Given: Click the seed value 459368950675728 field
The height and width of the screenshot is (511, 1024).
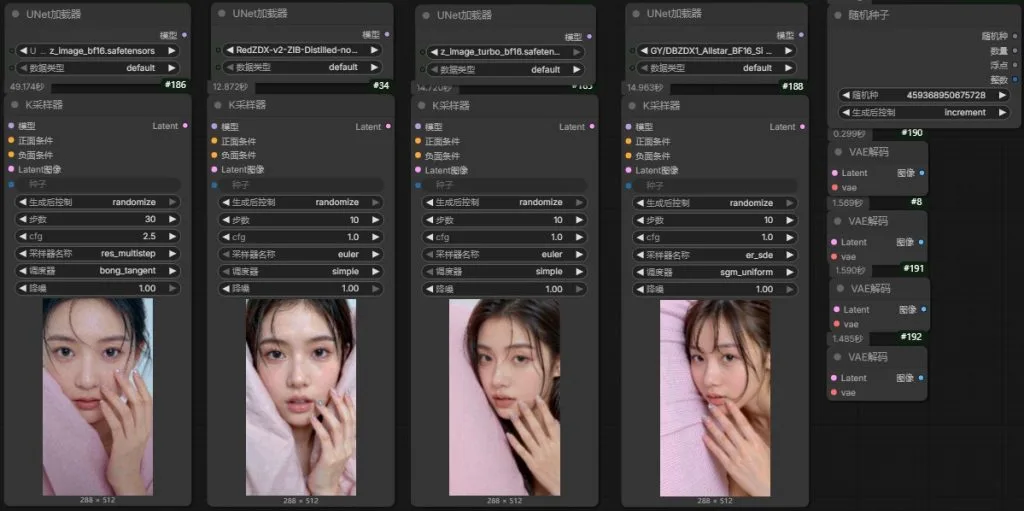Looking at the screenshot, I should [923, 95].
